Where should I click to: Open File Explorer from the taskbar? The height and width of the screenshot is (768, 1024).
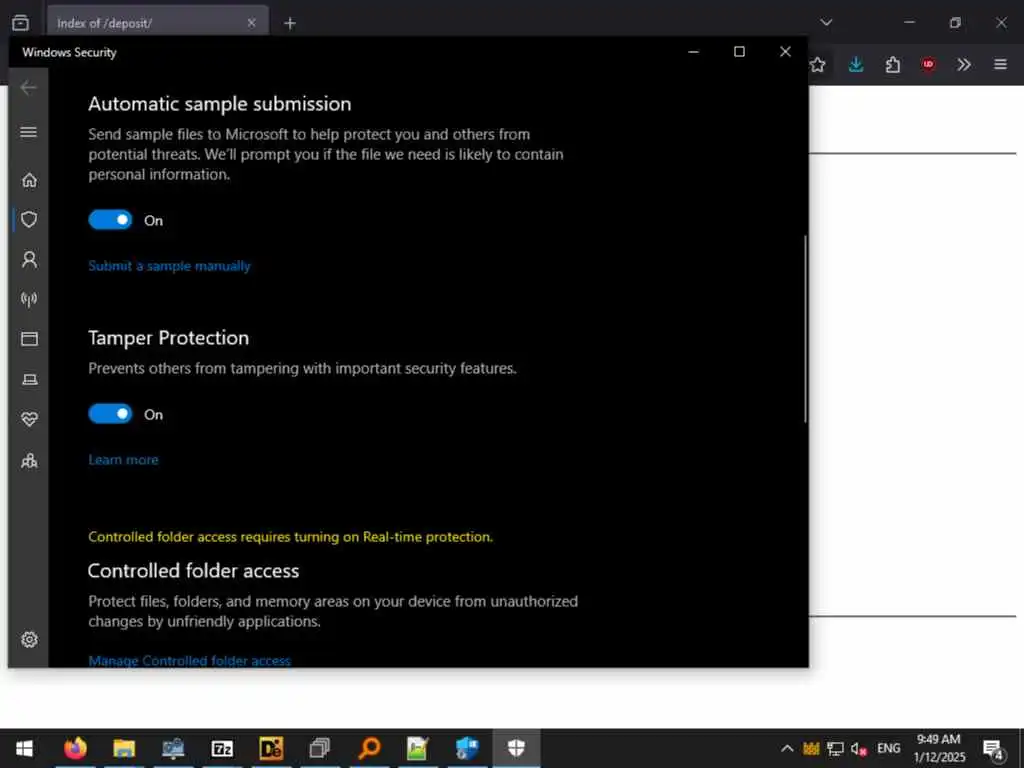click(x=124, y=748)
